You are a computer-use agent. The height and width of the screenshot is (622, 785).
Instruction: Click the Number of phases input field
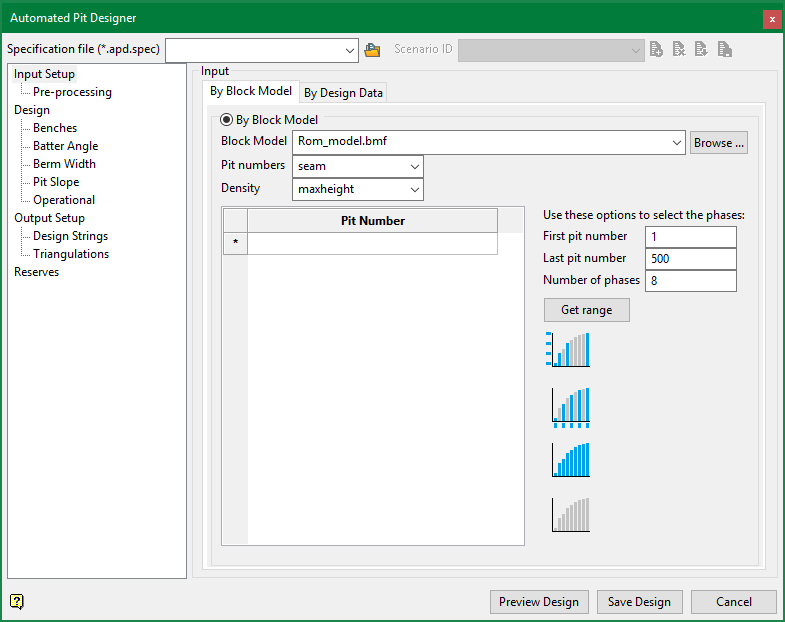click(690, 281)
